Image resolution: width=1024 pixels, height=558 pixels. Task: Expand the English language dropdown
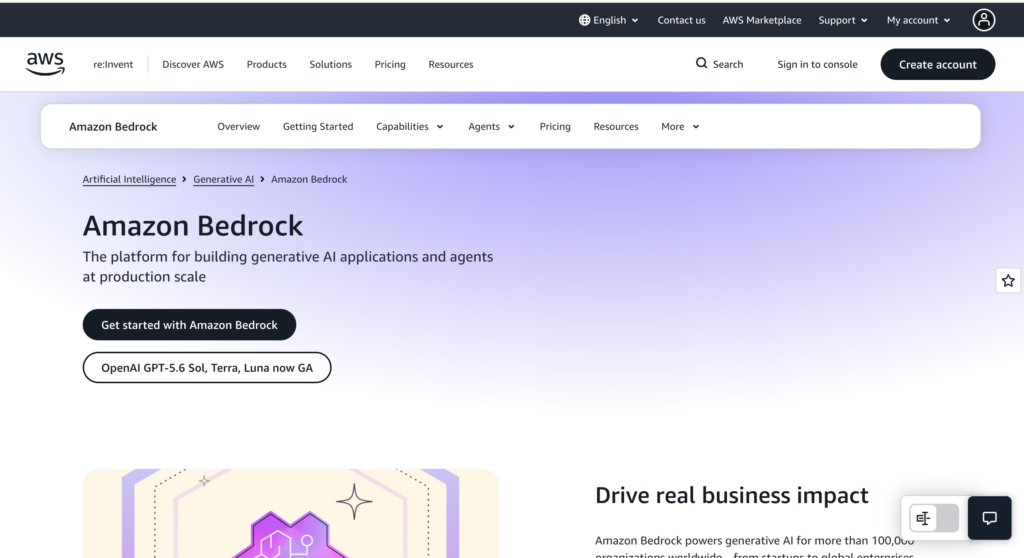609,20
